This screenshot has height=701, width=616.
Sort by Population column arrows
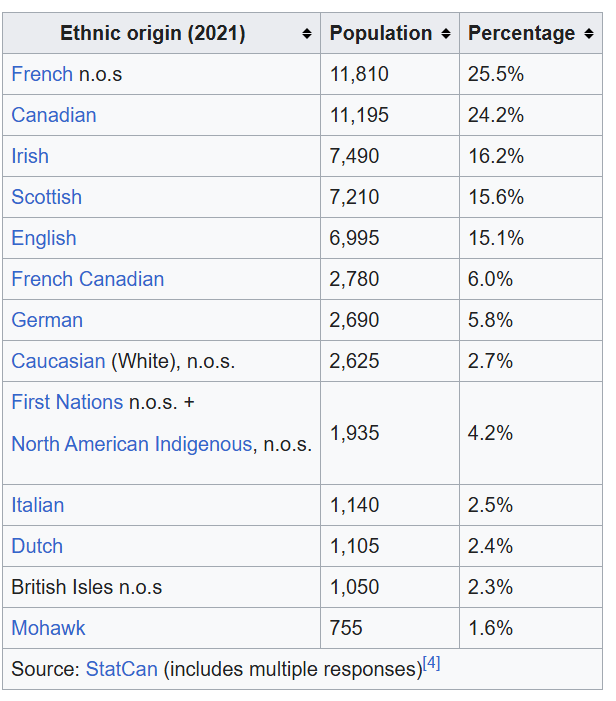(x=446, y=34)
